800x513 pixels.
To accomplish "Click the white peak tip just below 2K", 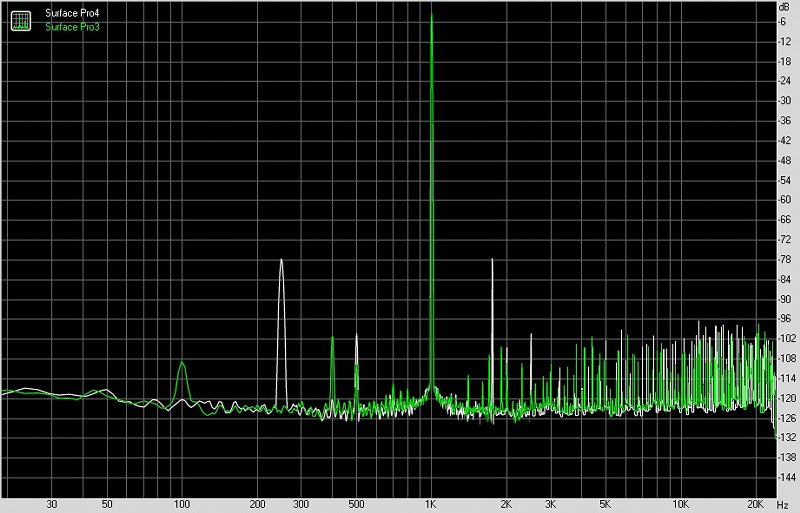I will tap(493, 260).
